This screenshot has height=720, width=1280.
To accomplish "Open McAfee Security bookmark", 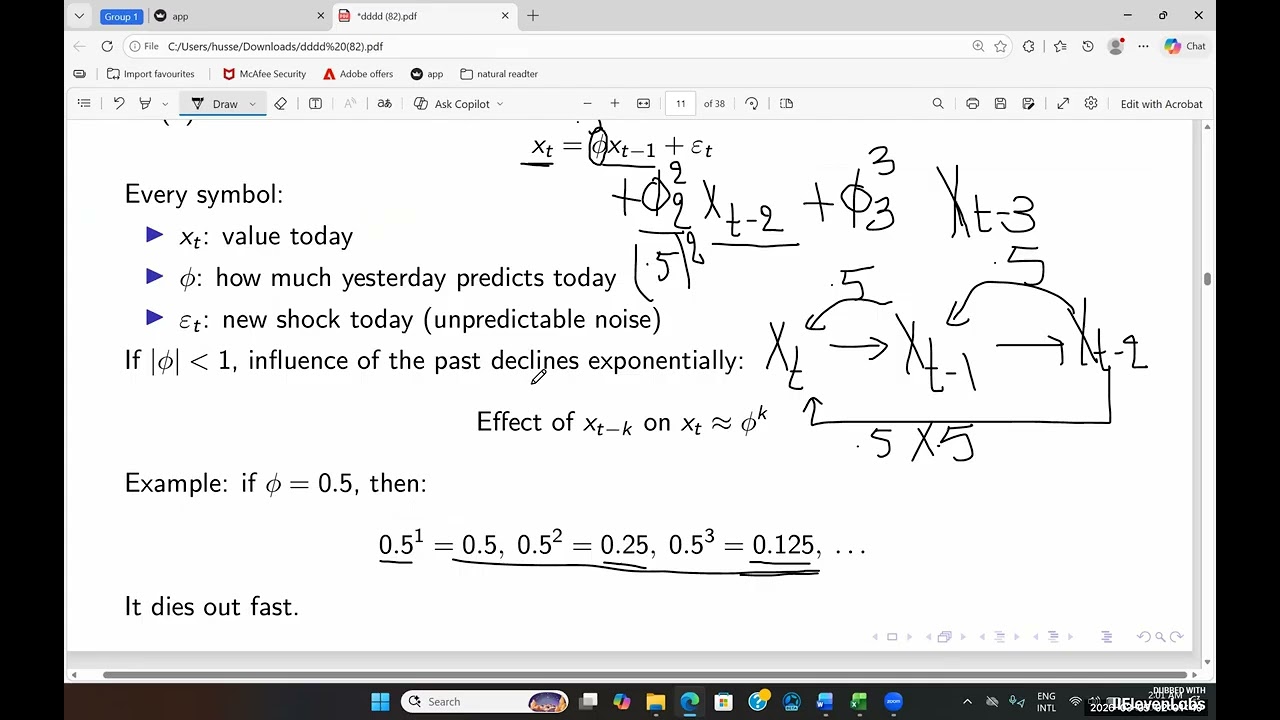I will (x=264, y=74).
